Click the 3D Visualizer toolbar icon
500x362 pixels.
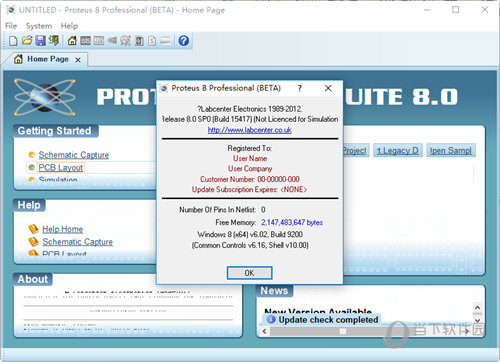[x=112, y=41]
